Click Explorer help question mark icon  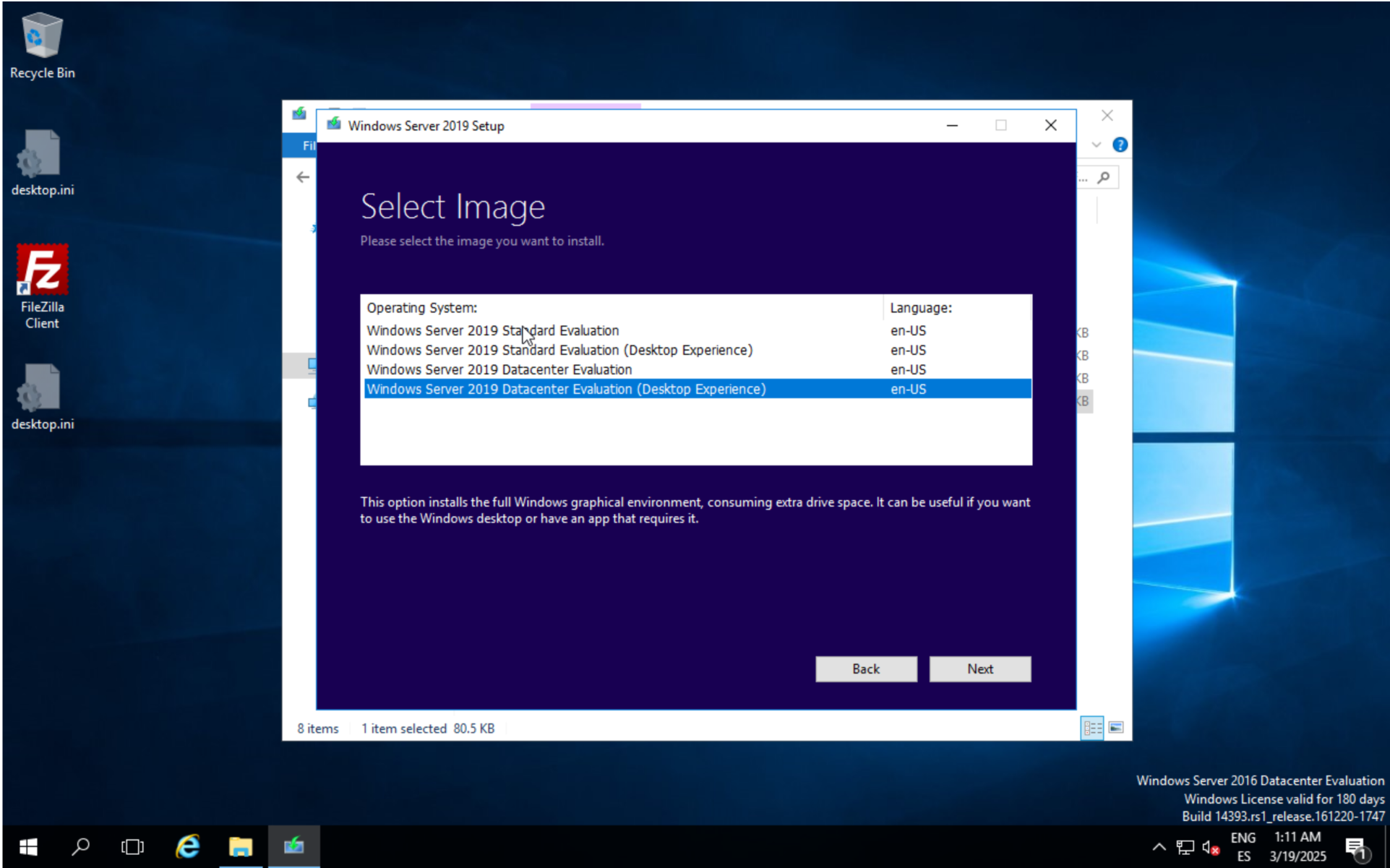click(x=1120, y=145)
